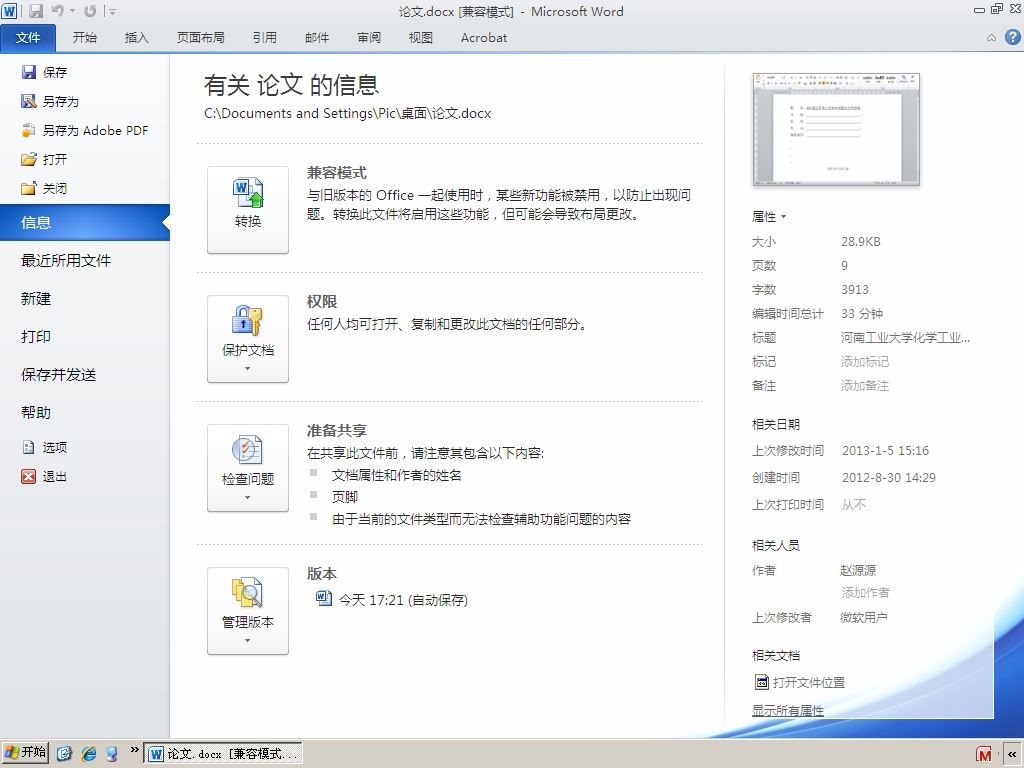Click 添加备注 to add a comment
The width and height of the screenshot is (1024, 768).
[x=865, y=386]
